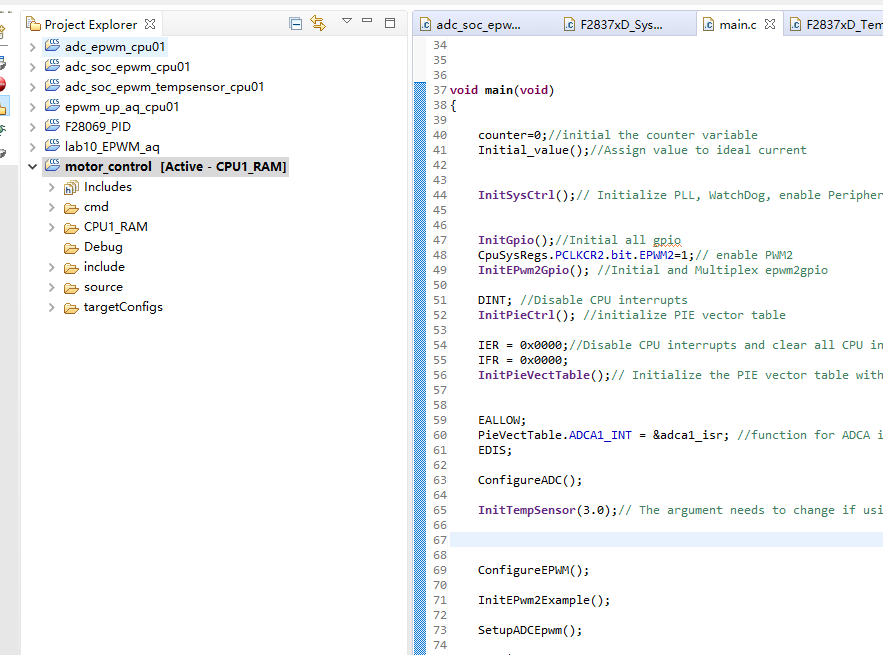Click the Debug folder icon
Viewport: 883px width, 655px height.
[71, 248]
